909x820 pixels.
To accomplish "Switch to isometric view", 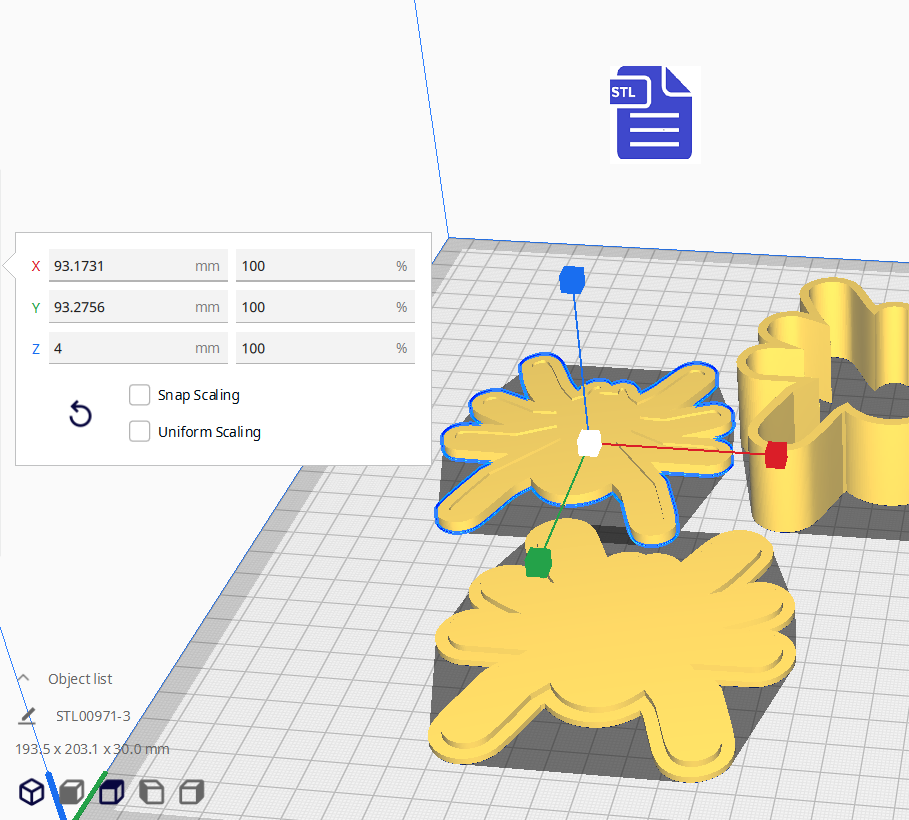I will click(x=31, y=791).
